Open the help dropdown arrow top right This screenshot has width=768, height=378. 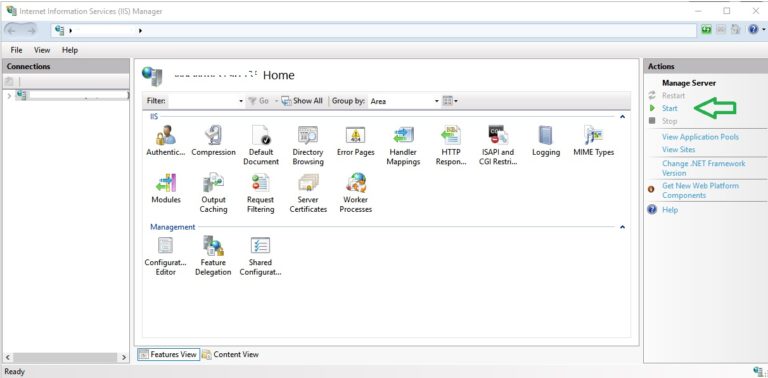764,30
